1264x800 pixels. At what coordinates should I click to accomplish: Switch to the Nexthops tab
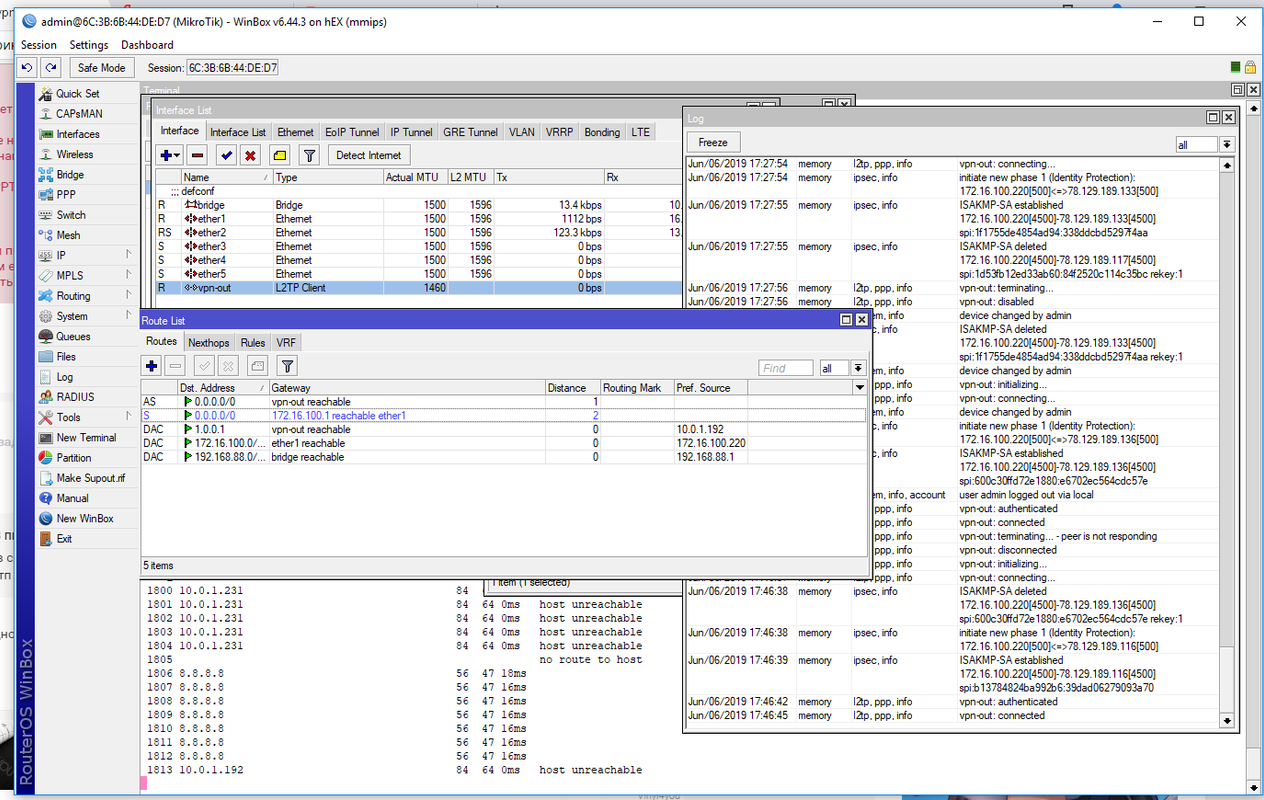pos(208,343)
